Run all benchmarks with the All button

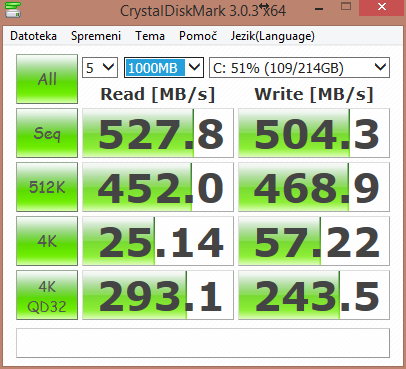point(47,79)
